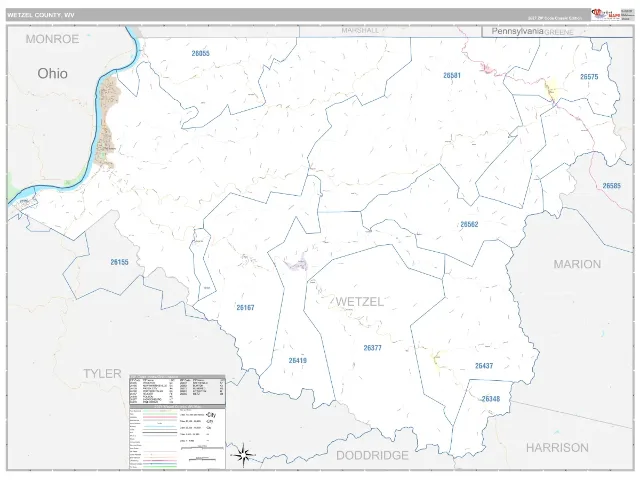Click the ZIP code label 26562
This screenshot has height=480, width=640.
point(469,224)
